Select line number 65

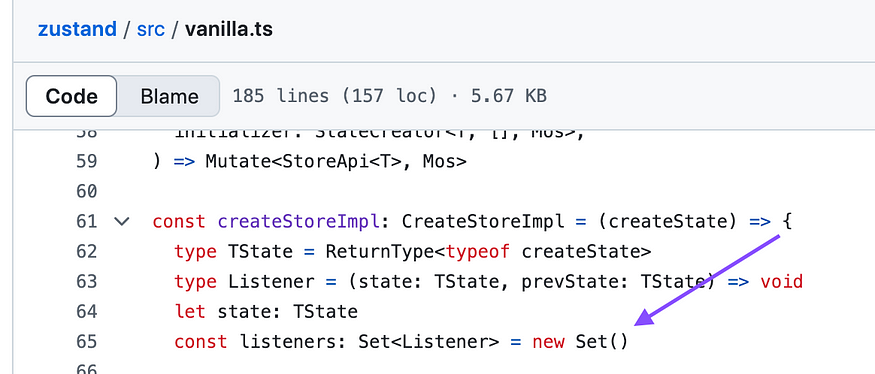pos(86,341)
